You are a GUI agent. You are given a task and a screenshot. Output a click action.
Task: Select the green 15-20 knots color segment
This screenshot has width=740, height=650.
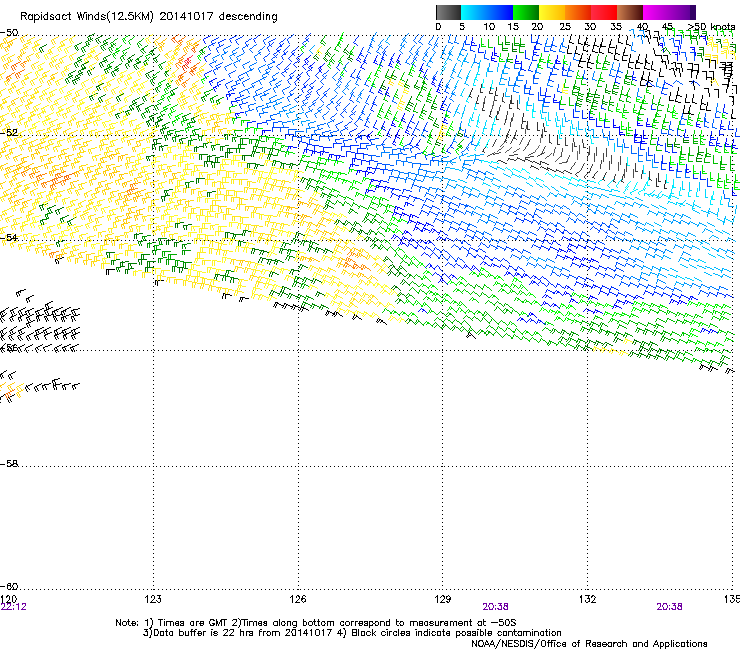[526, 12]
